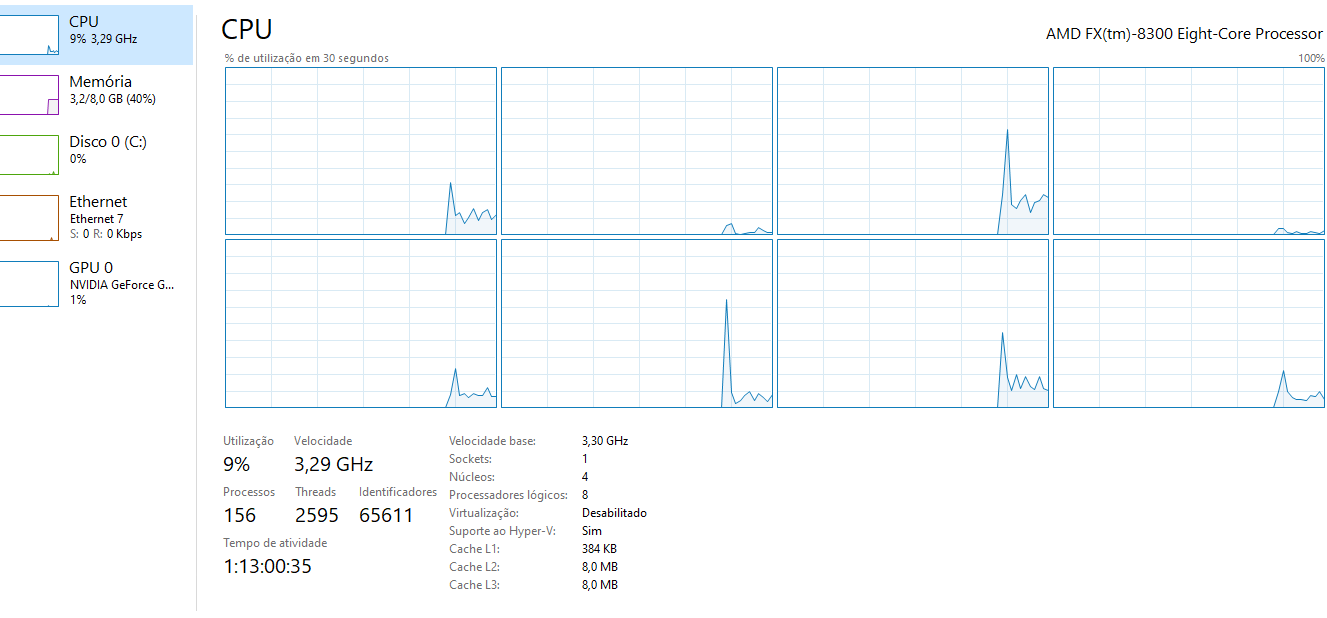
Task: Click the '3,2/8,0 GB (40%)' memory text
Action: pos(113,99)
